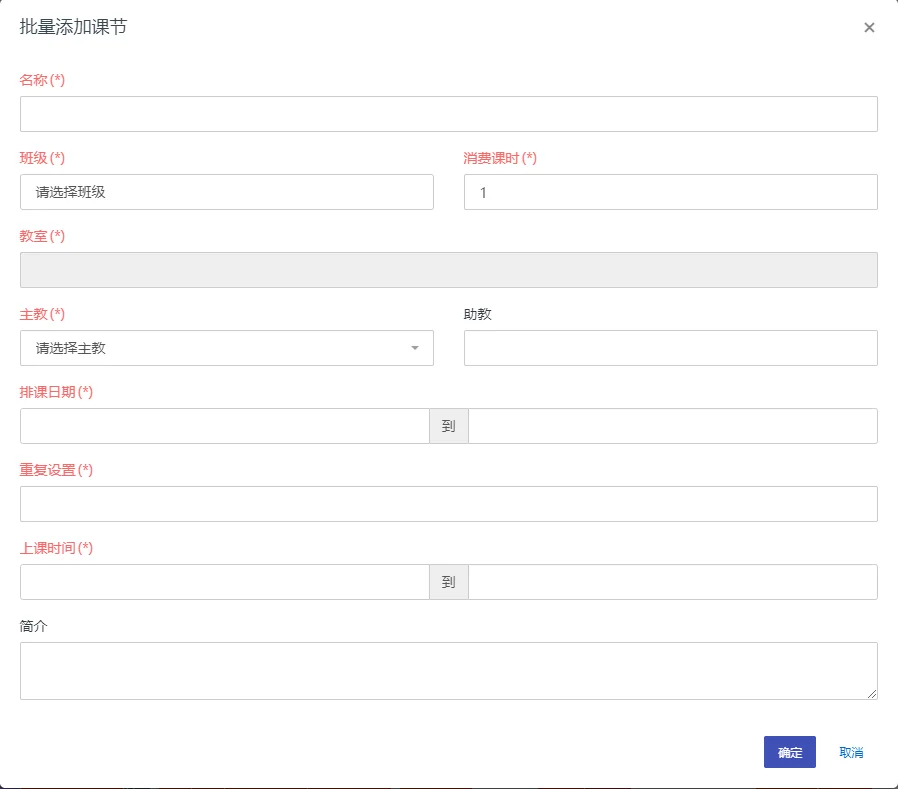Click the 主教 (*) label
This screenshot has width=898, height=789.
point(42,314)
